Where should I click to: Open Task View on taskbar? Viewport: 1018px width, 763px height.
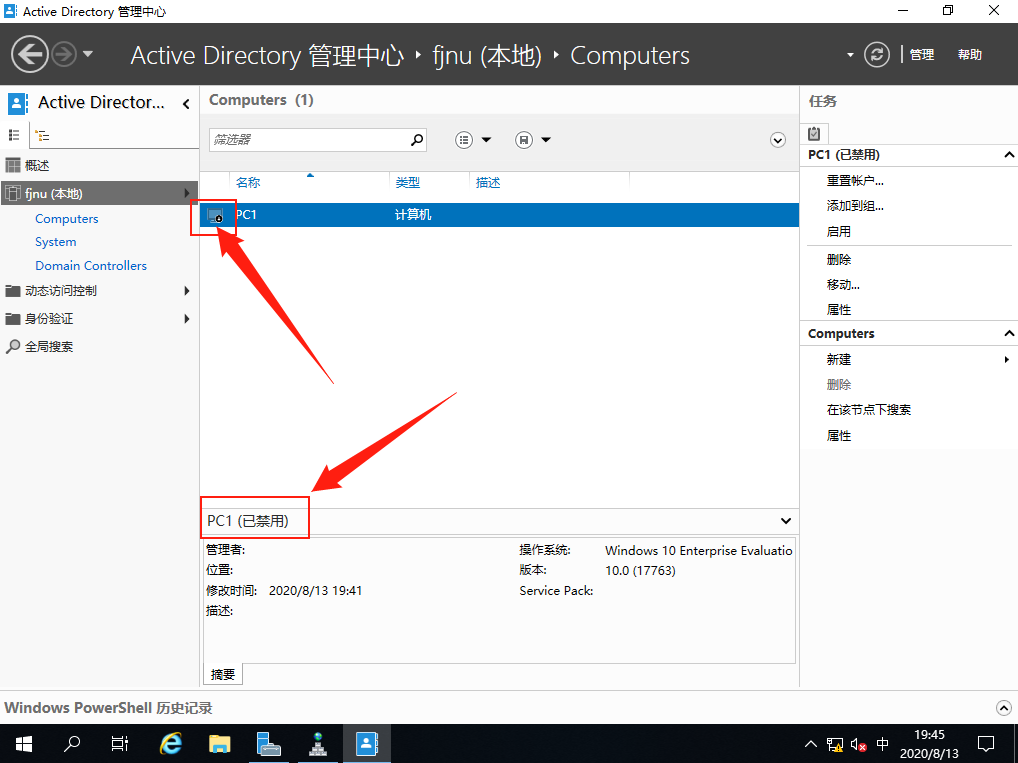119,744
